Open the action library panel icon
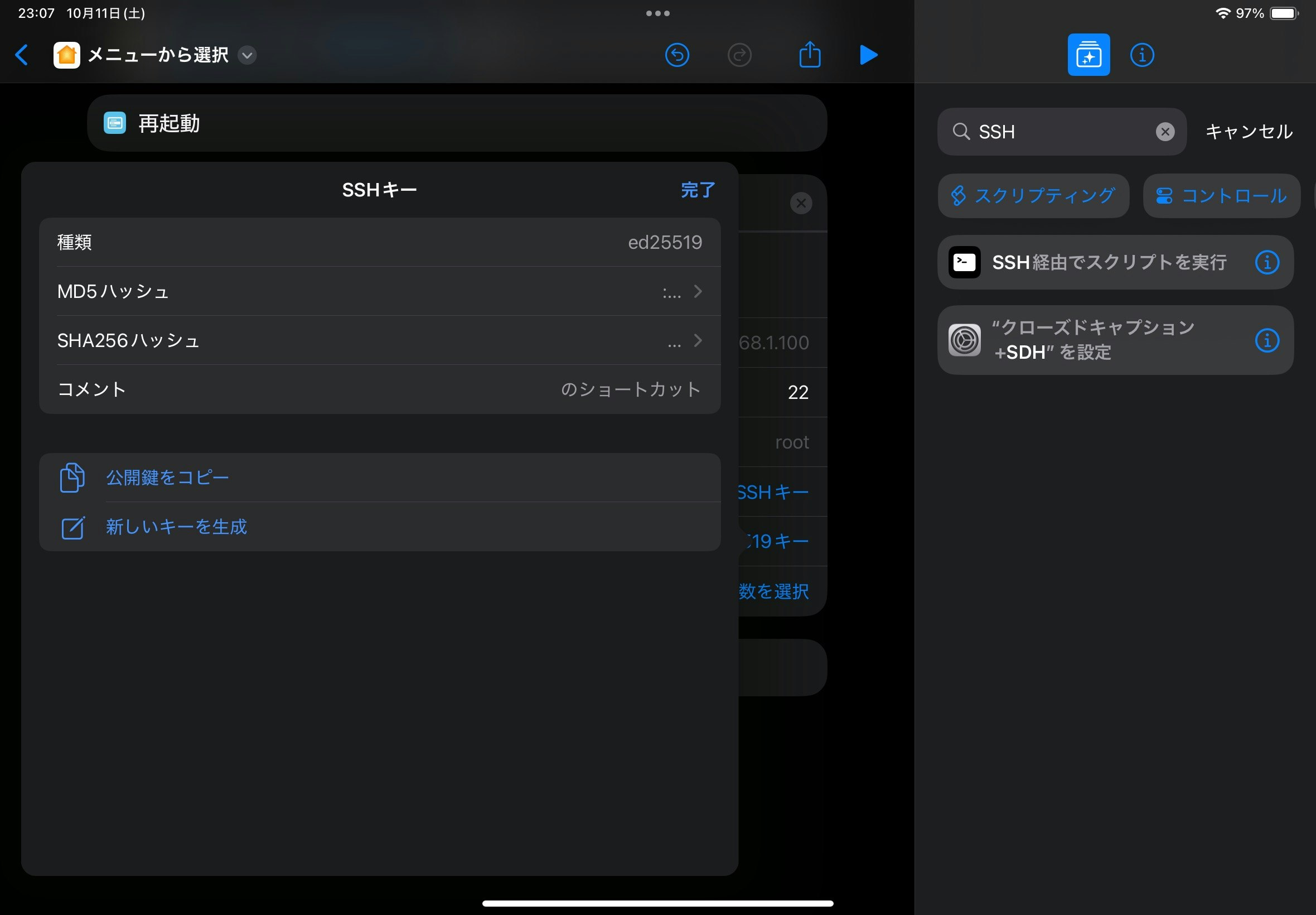Viewport: 1316px width, 915px height. (x=1088, y=55)
